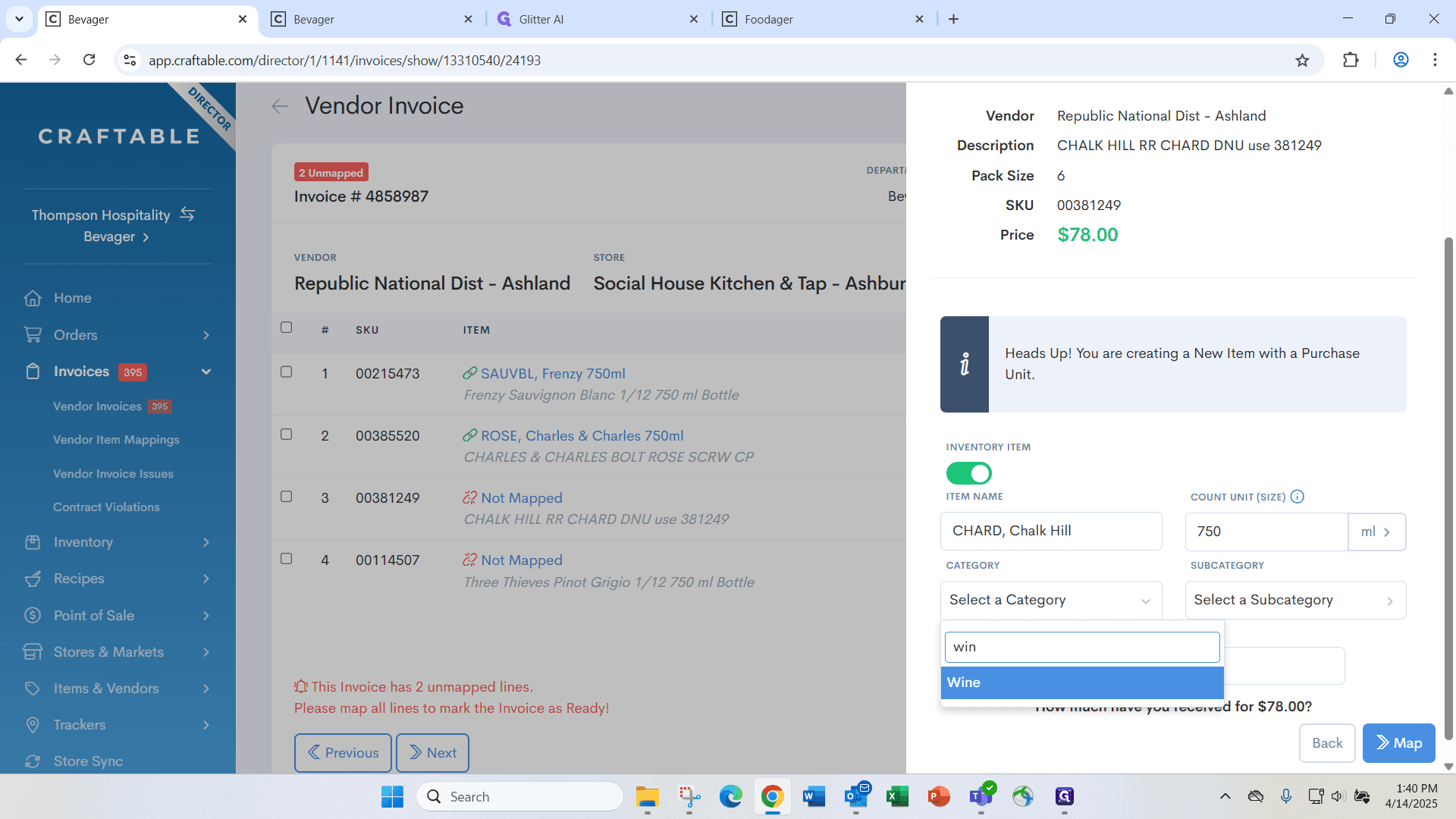
Task: Click the Recipes sidebar icon
Action: coord(33,579)
